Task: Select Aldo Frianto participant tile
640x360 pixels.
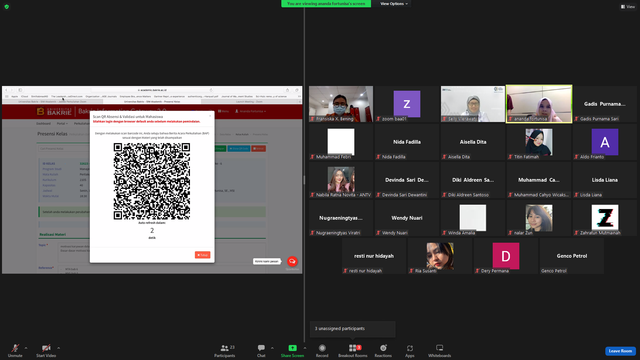Action: [604, 142]
